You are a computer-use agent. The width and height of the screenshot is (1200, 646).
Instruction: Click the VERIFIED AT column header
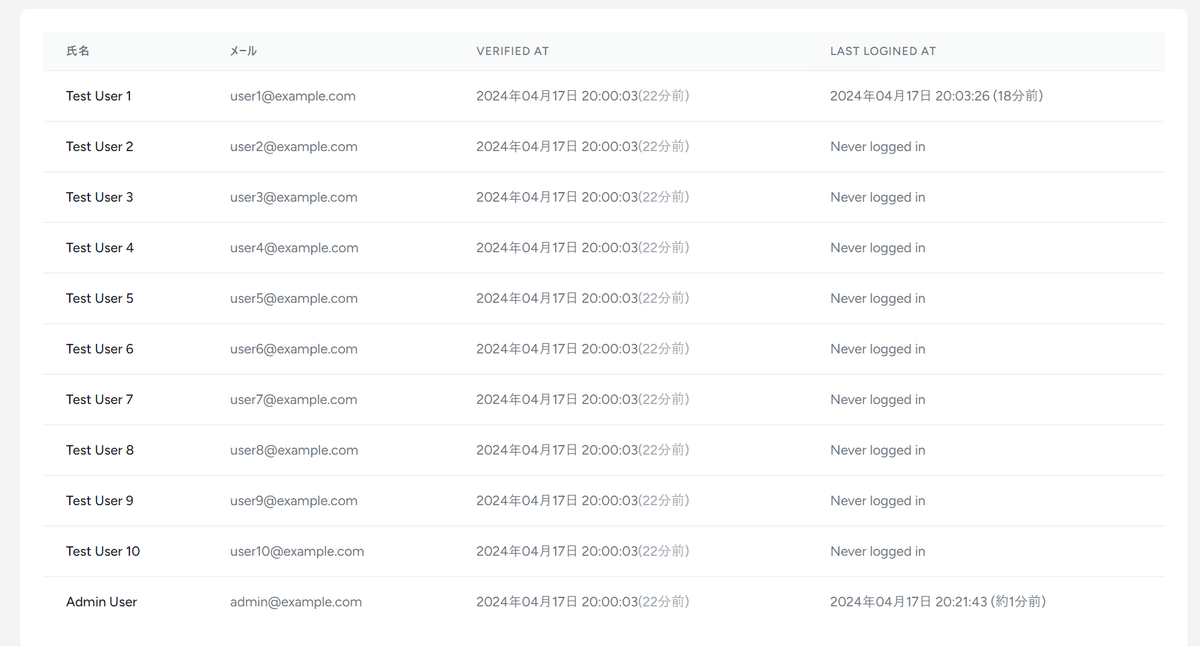[x=512, y=51]
